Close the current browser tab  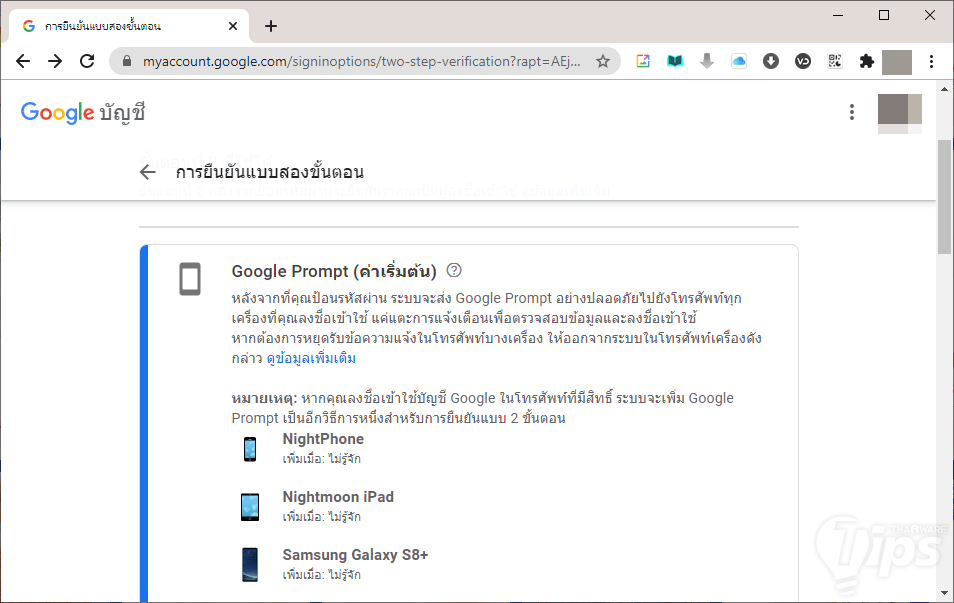click(x=233, y=26)
